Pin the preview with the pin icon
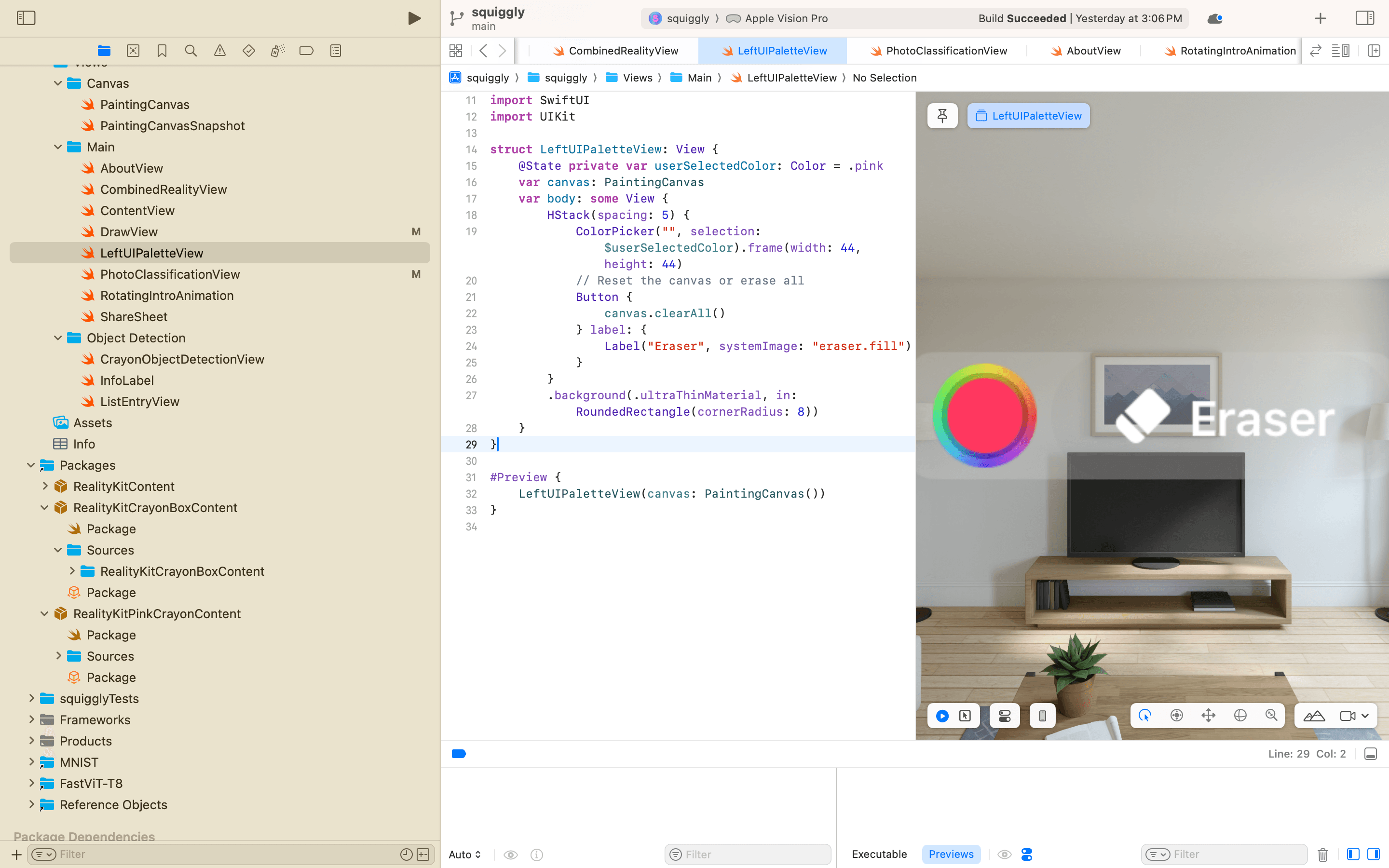The image size is (1389, 868). point(942,116)
